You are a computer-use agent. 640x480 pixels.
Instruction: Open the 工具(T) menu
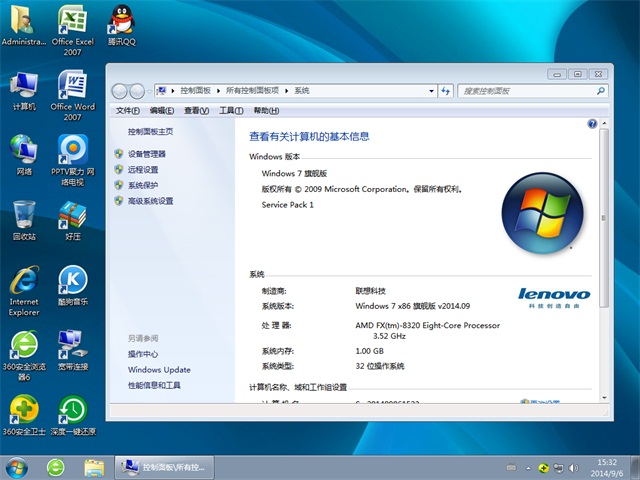[231, 110]
